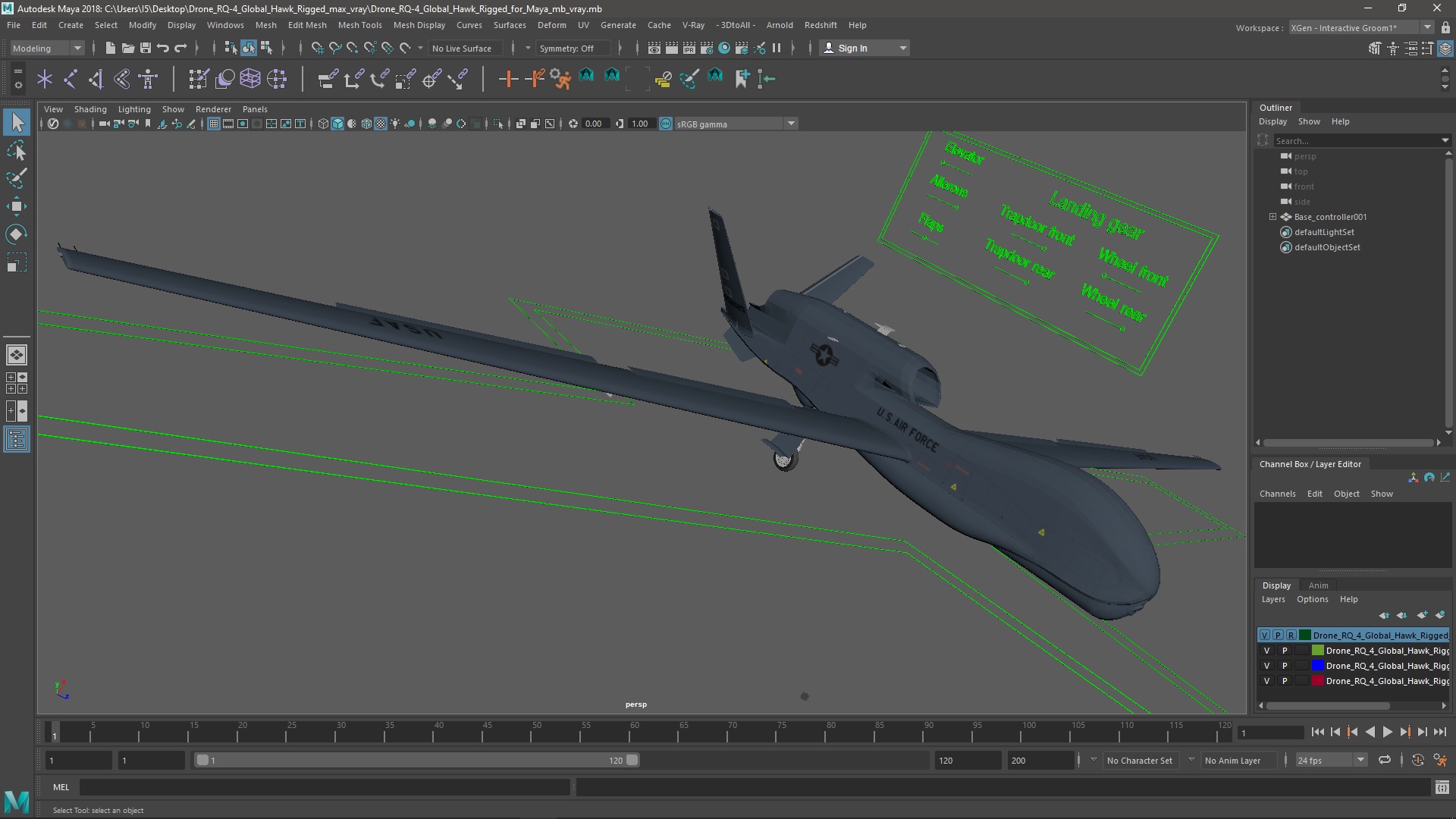The image size is (1456, 819).
Task: Select defaultLightSet in the Outliner
Action: tap(1324, 232)
